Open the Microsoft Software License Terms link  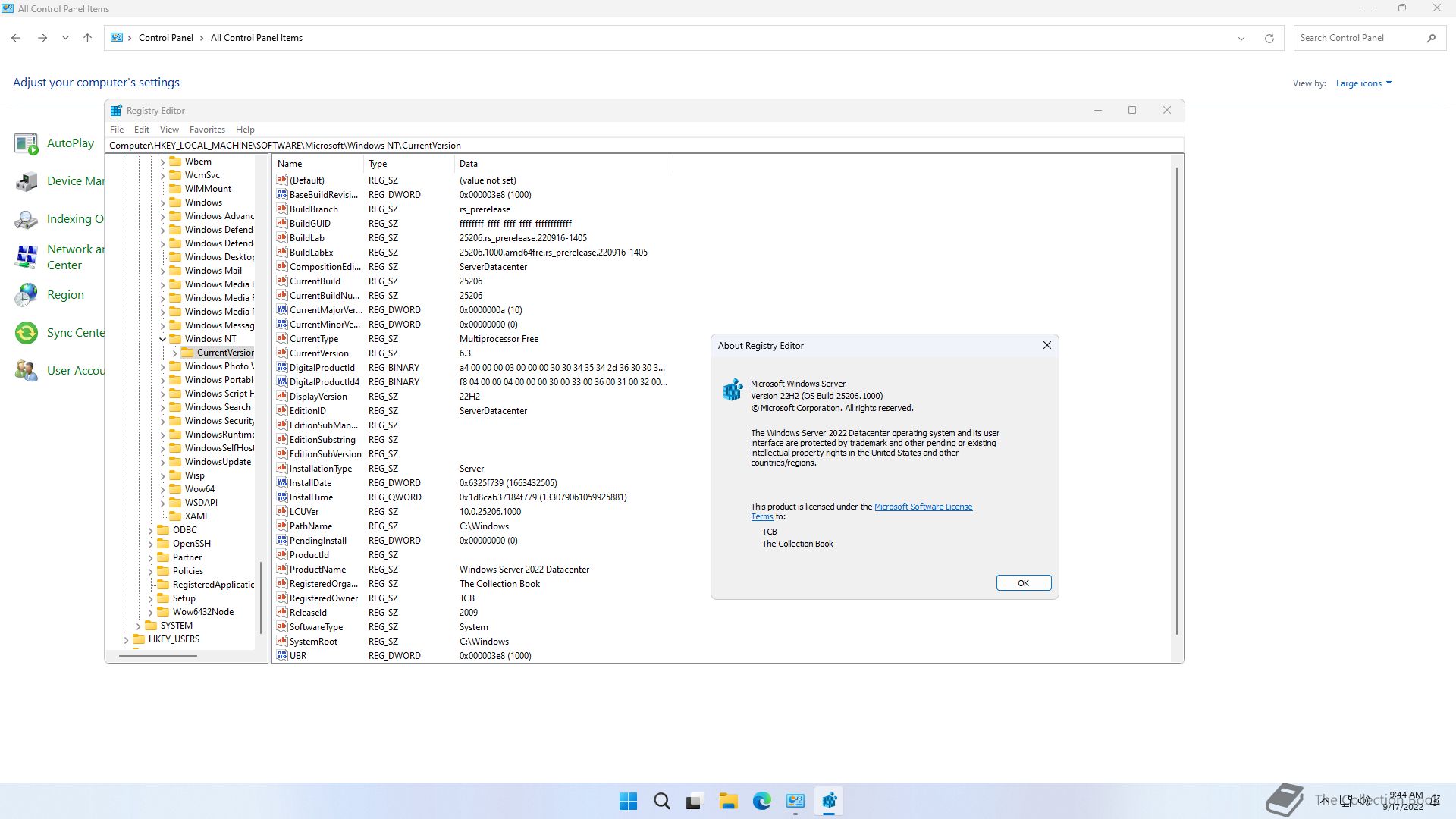923,507
